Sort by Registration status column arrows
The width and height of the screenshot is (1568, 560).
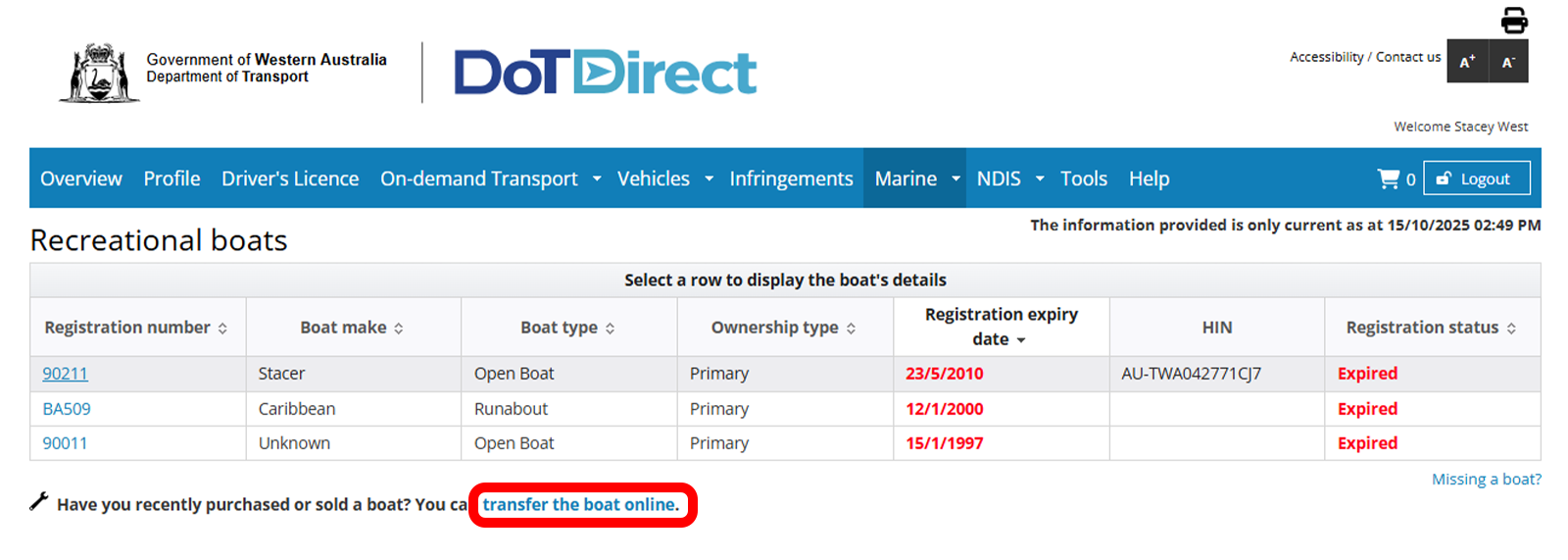click(x=1511, y=329)
